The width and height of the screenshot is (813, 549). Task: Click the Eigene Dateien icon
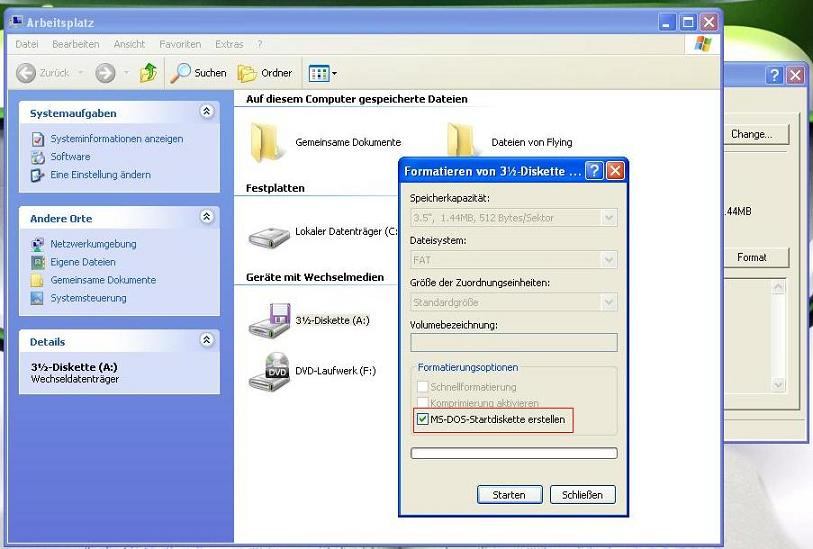point(37,262)
